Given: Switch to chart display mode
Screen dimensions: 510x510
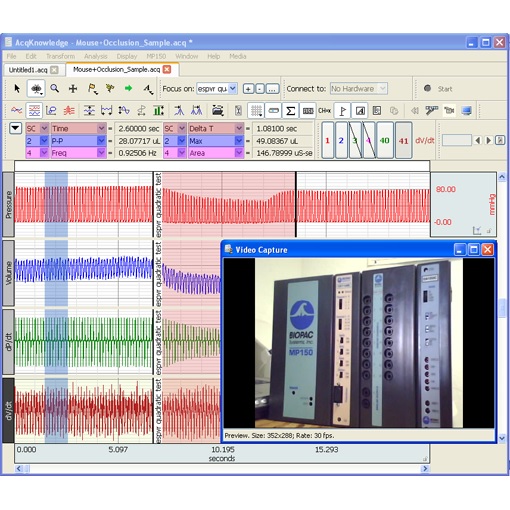Looking at the screenshot, I should pyautogui.click(x=34, y=110).
